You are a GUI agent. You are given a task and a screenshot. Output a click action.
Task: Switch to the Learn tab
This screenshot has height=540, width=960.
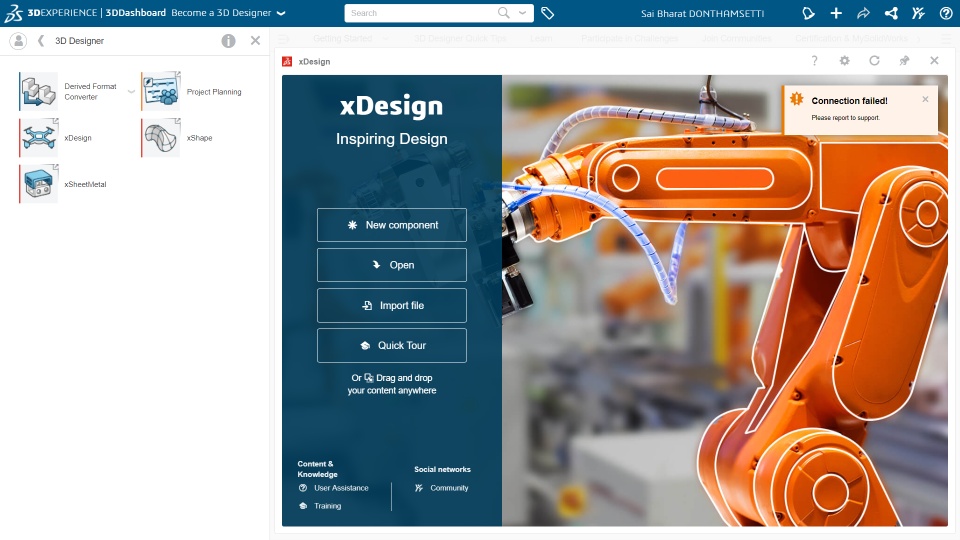(541, 39)
